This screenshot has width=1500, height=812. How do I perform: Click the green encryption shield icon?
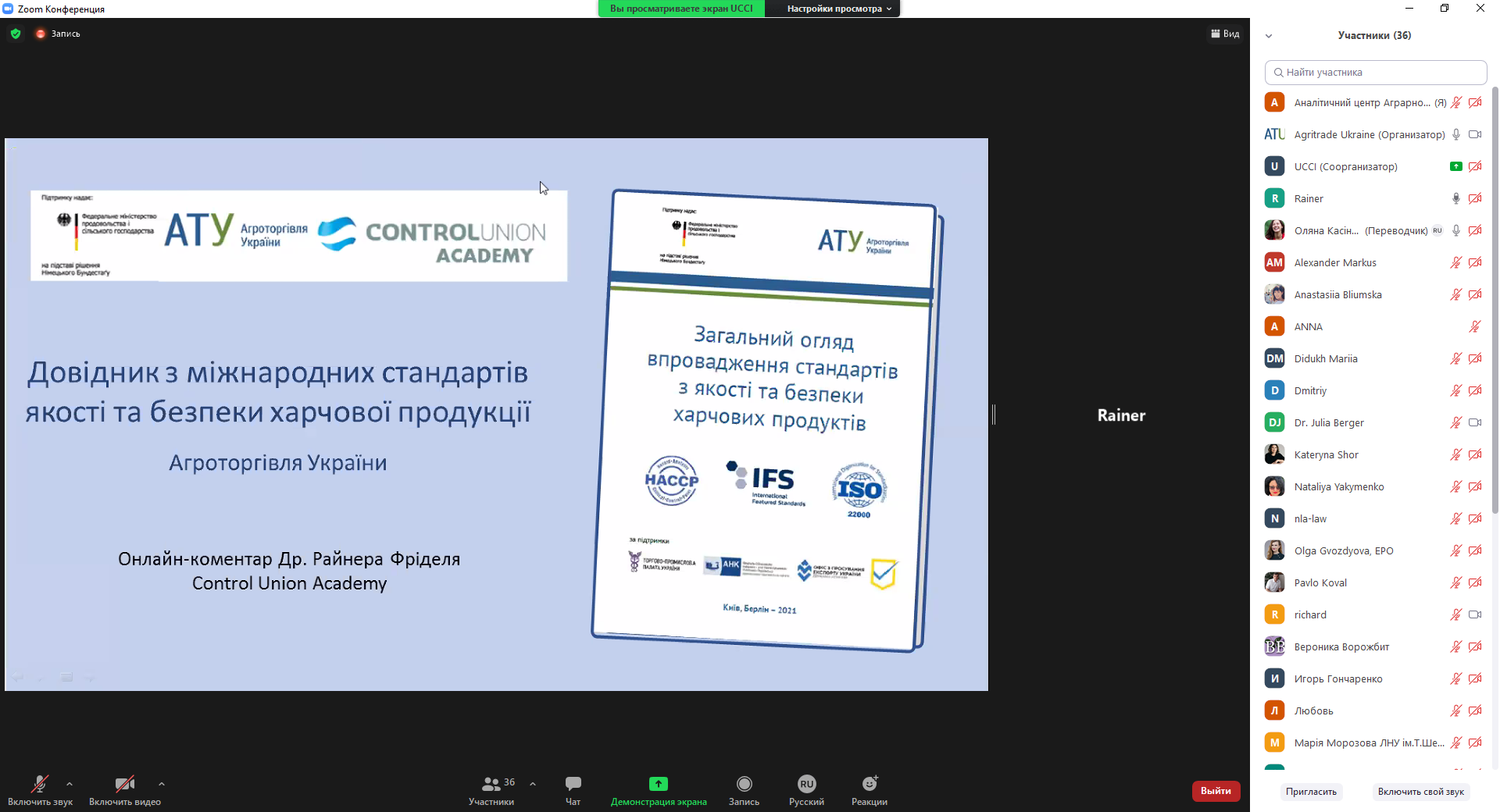(16, 34)
